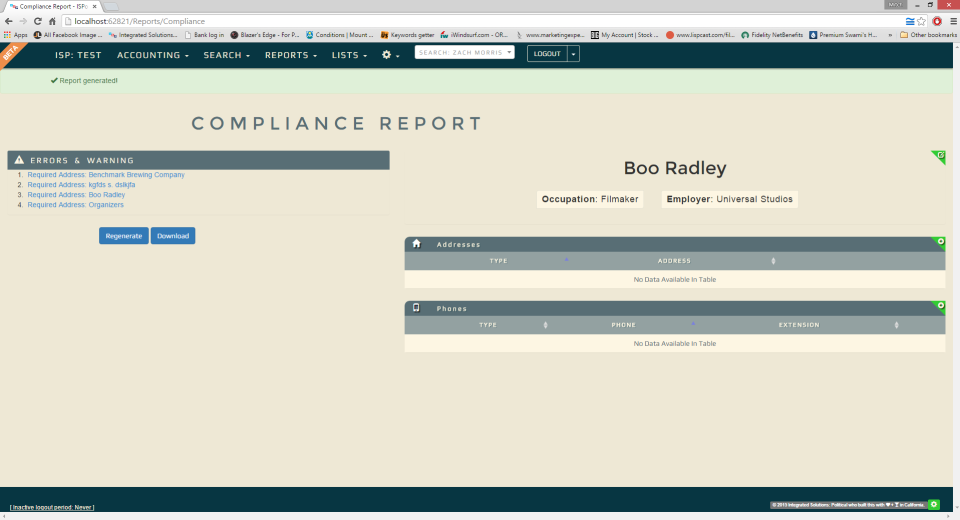Click the green add icon on Addresses panel
Screen dimensions: 960x520
(940, 242)
